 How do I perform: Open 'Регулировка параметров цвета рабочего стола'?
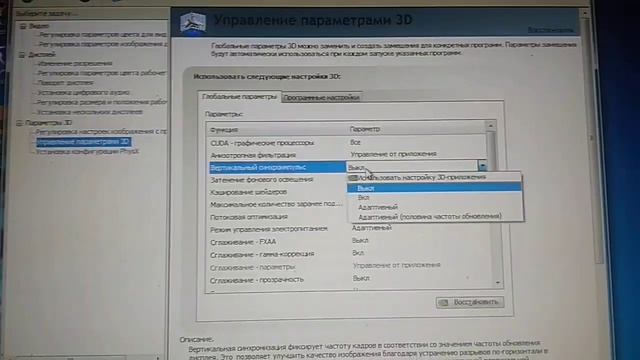pyautogui.click(x=102, y=73)
